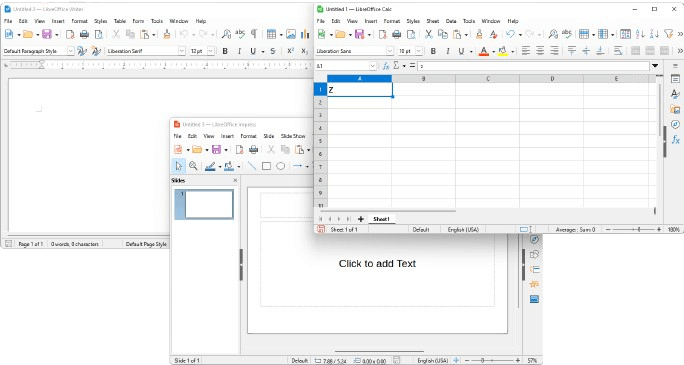The image size is (684, 365).
Task: Open Find & Replace in Calc toolbar
Action: coord(553,34)
